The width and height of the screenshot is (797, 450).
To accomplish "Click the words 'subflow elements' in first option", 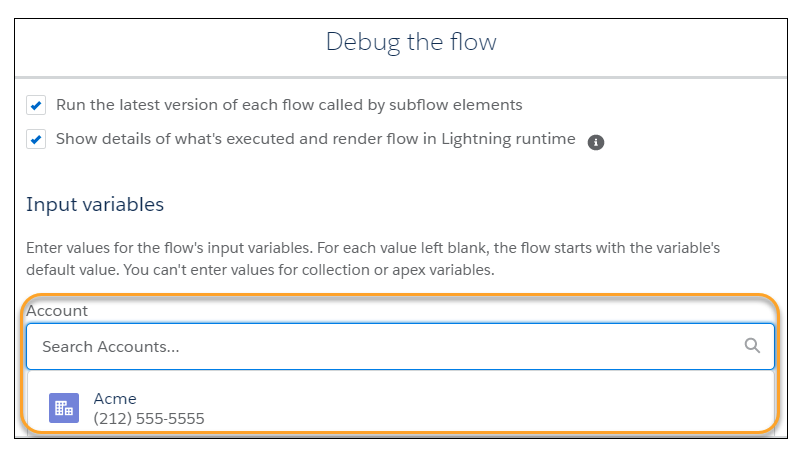I will [455, 105].
